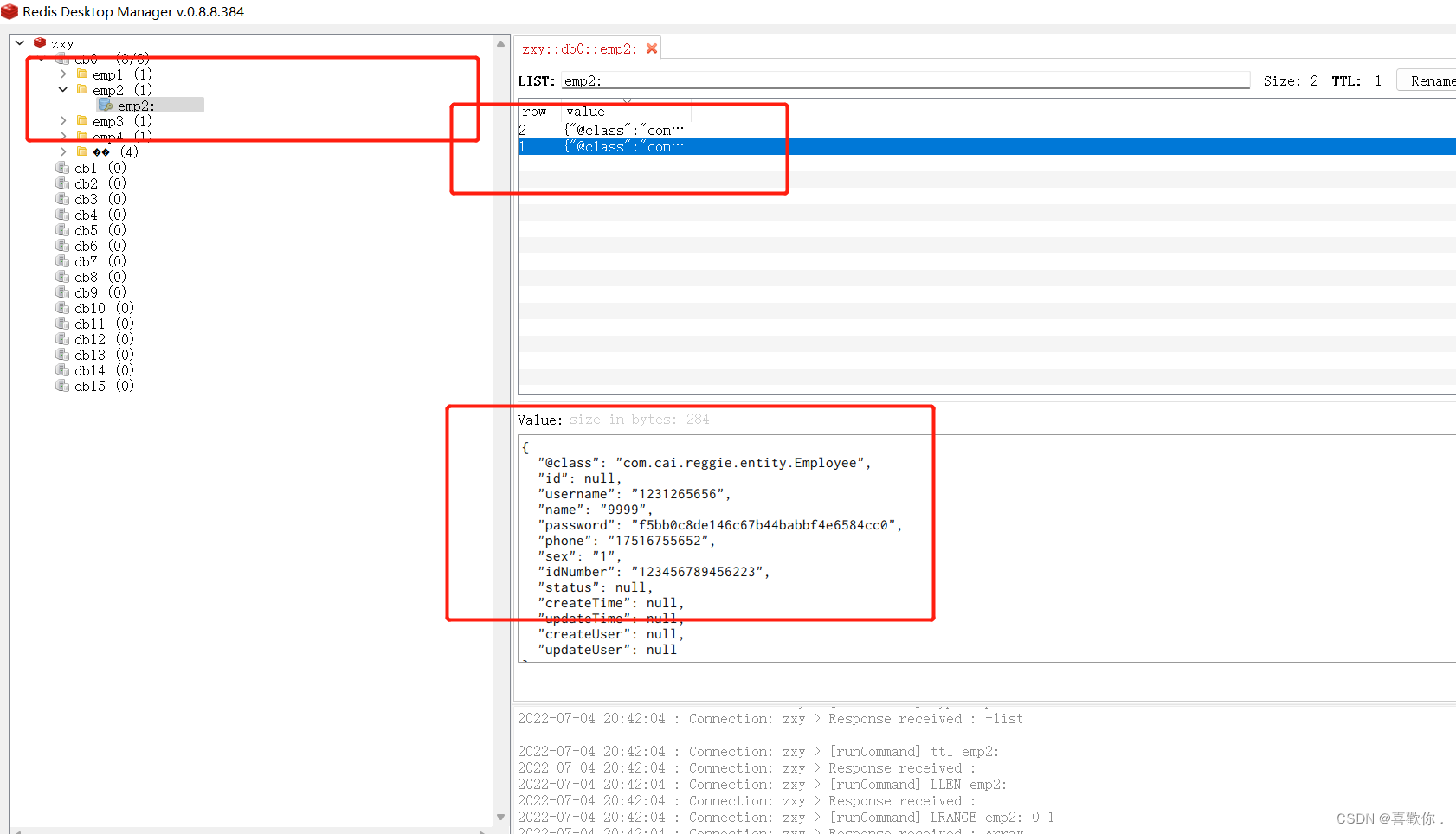This screenshot has height=834, width=1456.
Task: Select the db15 database icon
Action: [x=61, y=386]
